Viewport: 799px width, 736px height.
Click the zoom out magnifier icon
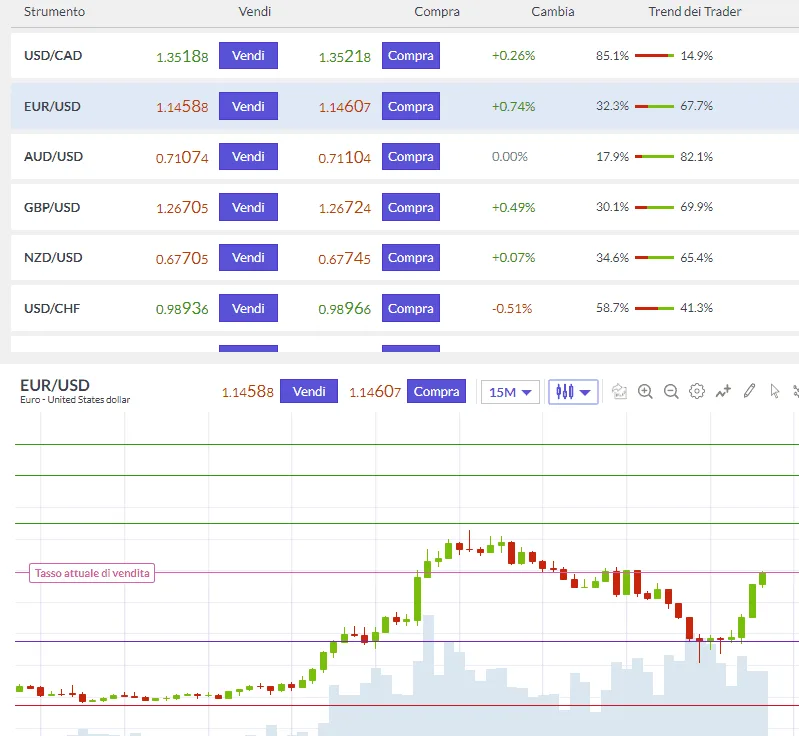(x=671, y=391)
